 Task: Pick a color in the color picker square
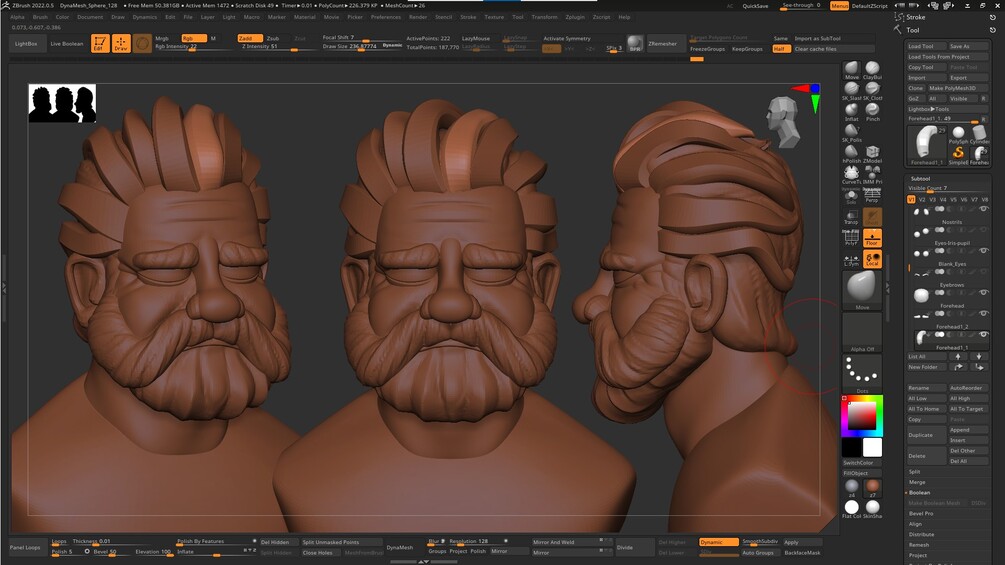click(862, 416)
